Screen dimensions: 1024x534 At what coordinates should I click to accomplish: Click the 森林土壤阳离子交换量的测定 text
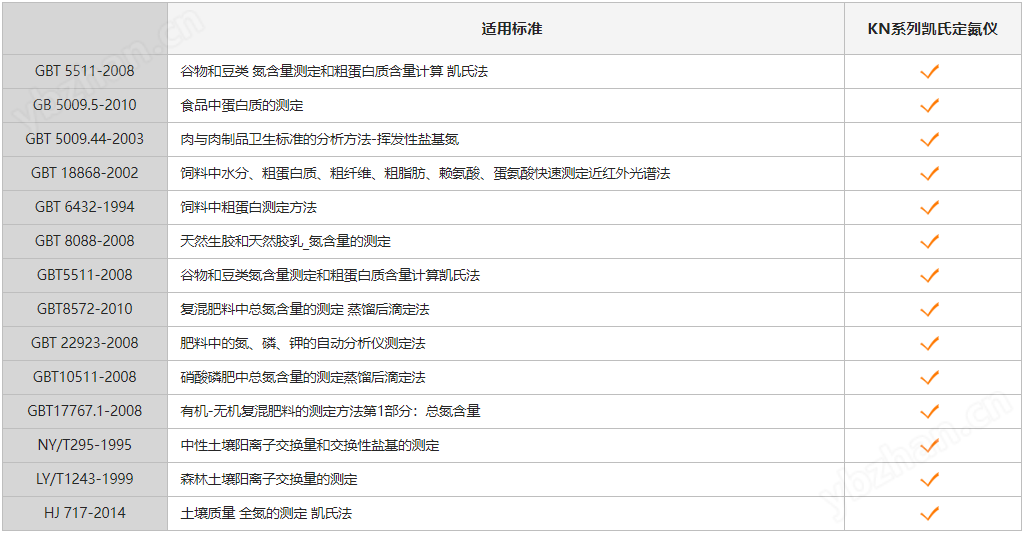click(268, 479)
